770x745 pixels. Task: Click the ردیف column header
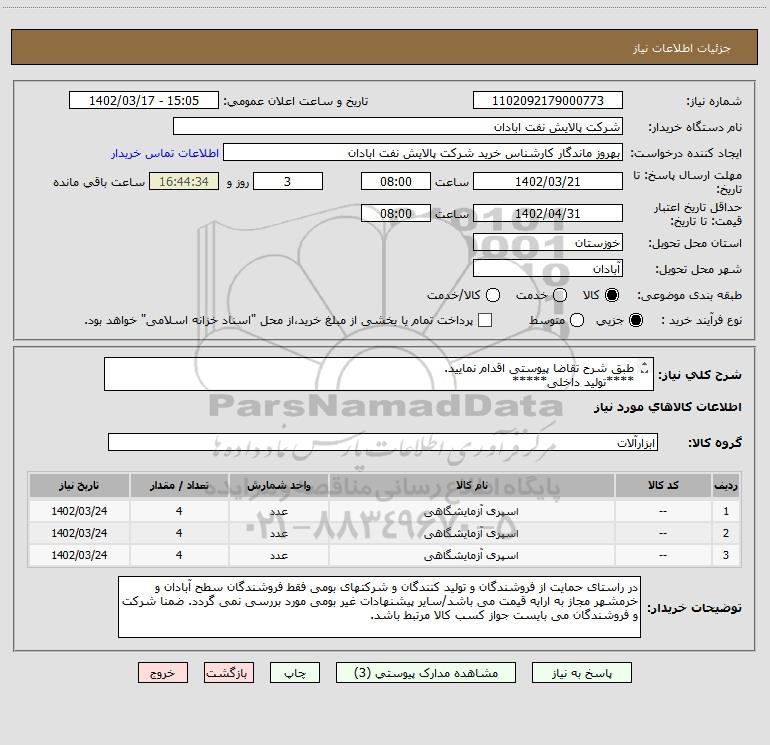[726, 486]
